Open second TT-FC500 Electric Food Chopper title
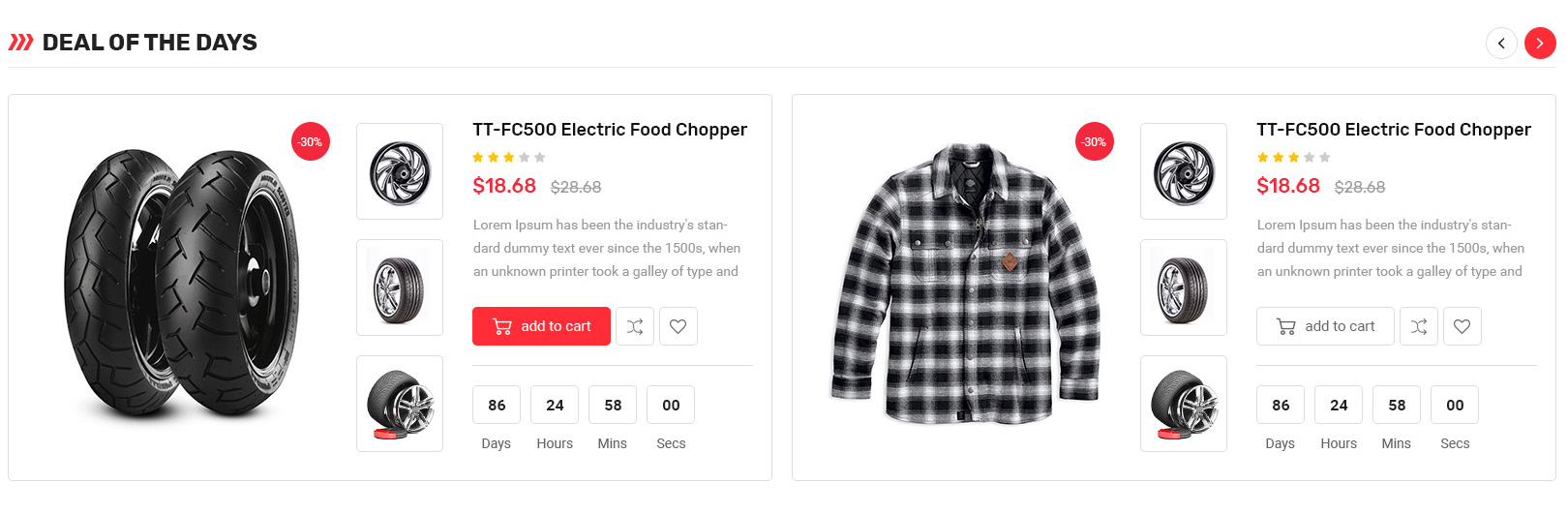This screenshot has height=514, width=1568. point(1394,130)
